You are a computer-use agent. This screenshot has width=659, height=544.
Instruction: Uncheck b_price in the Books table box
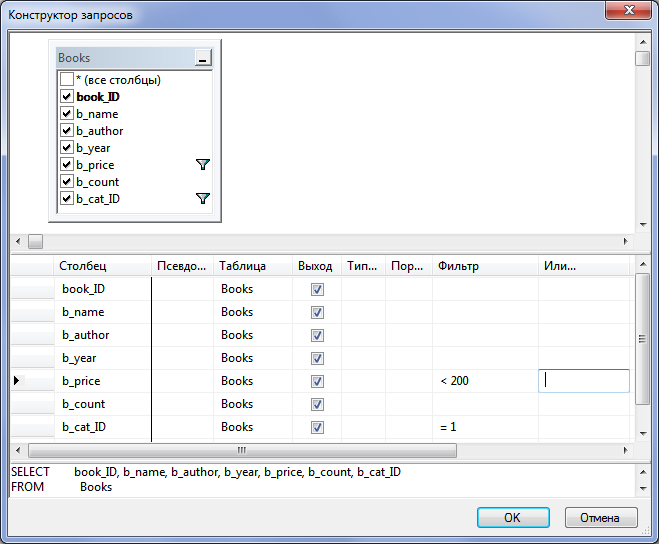[67, 164]
